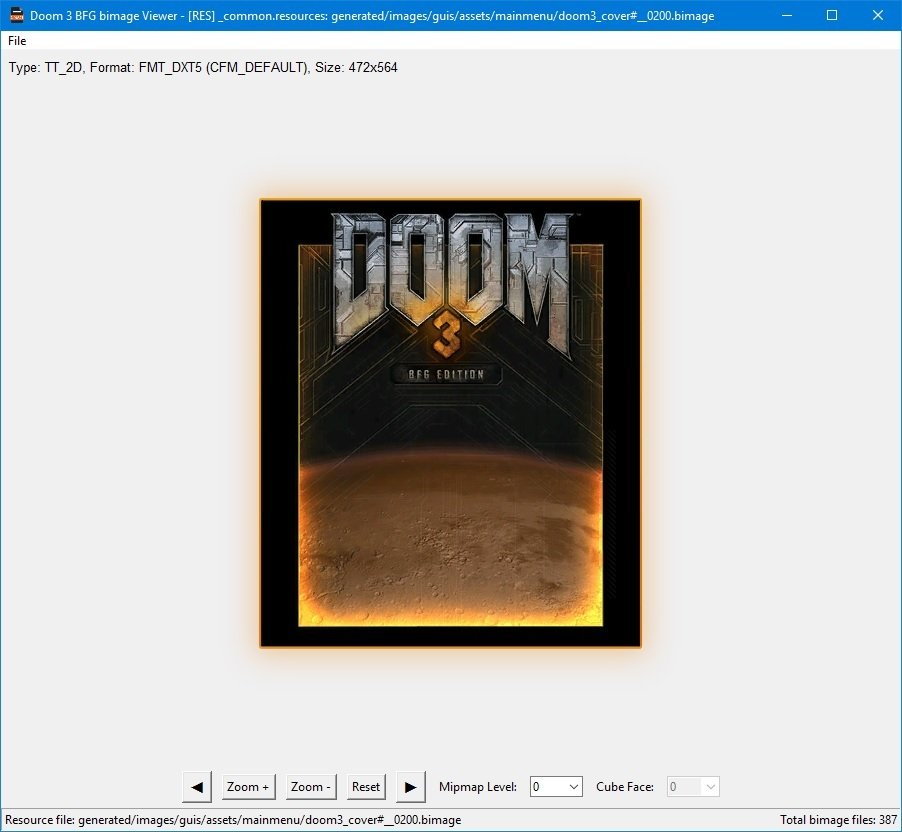Click the Zoom + button
Screen dimensions: 902x832
tap(249, 787)
